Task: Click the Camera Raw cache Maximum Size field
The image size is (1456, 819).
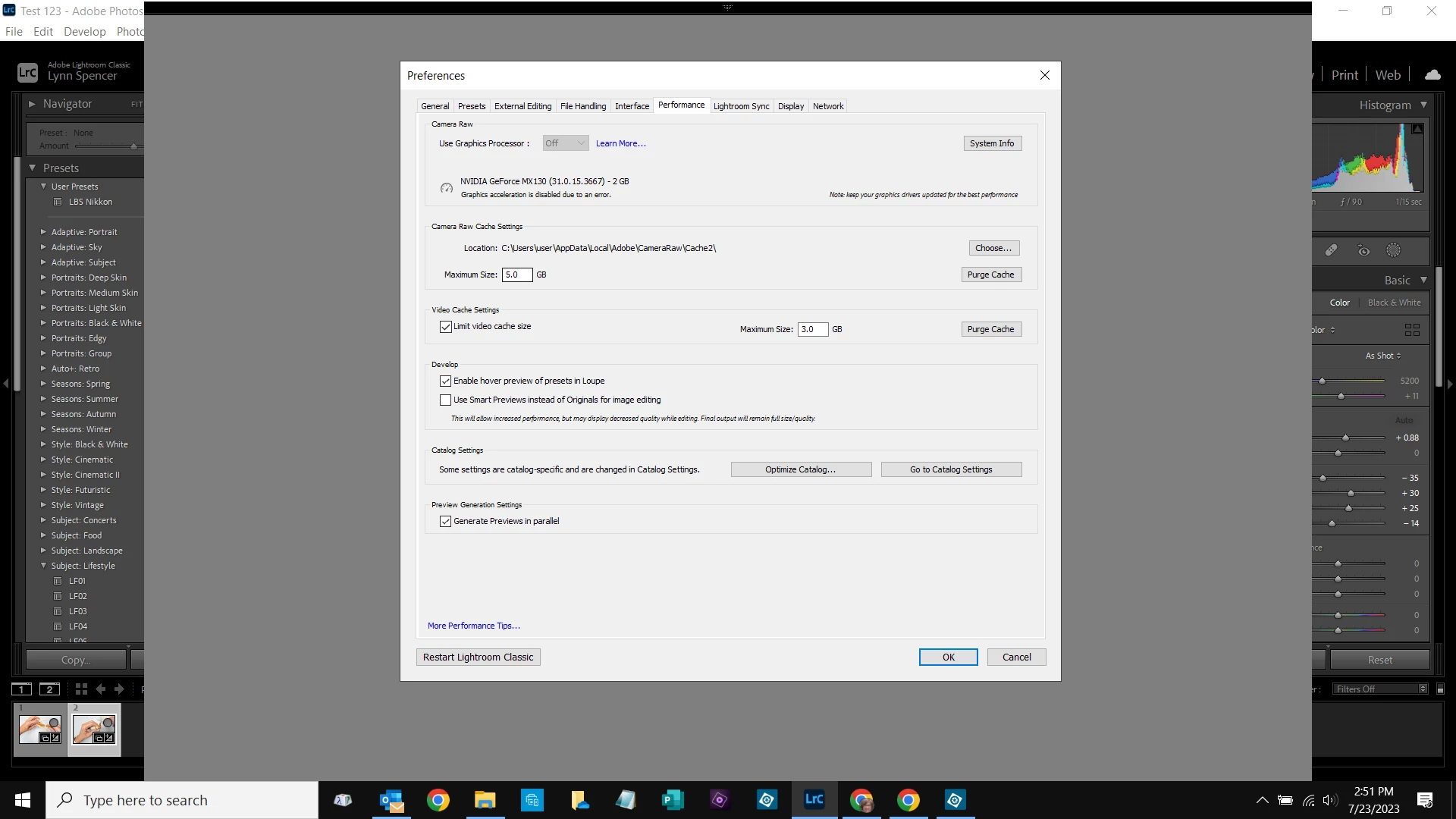Action: pos(517,275)
